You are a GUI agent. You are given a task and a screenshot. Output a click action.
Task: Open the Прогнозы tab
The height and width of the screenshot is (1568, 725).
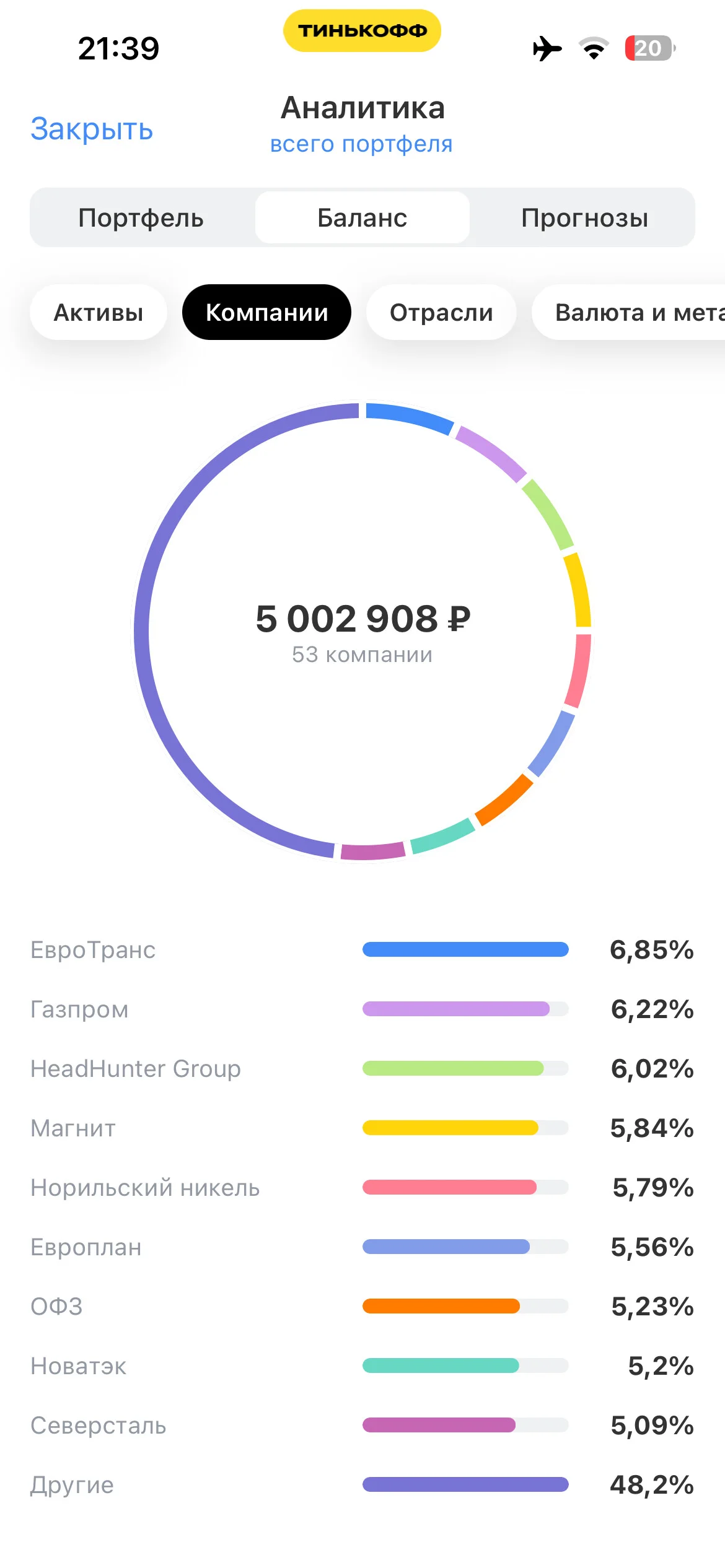(x=584, y=217)
